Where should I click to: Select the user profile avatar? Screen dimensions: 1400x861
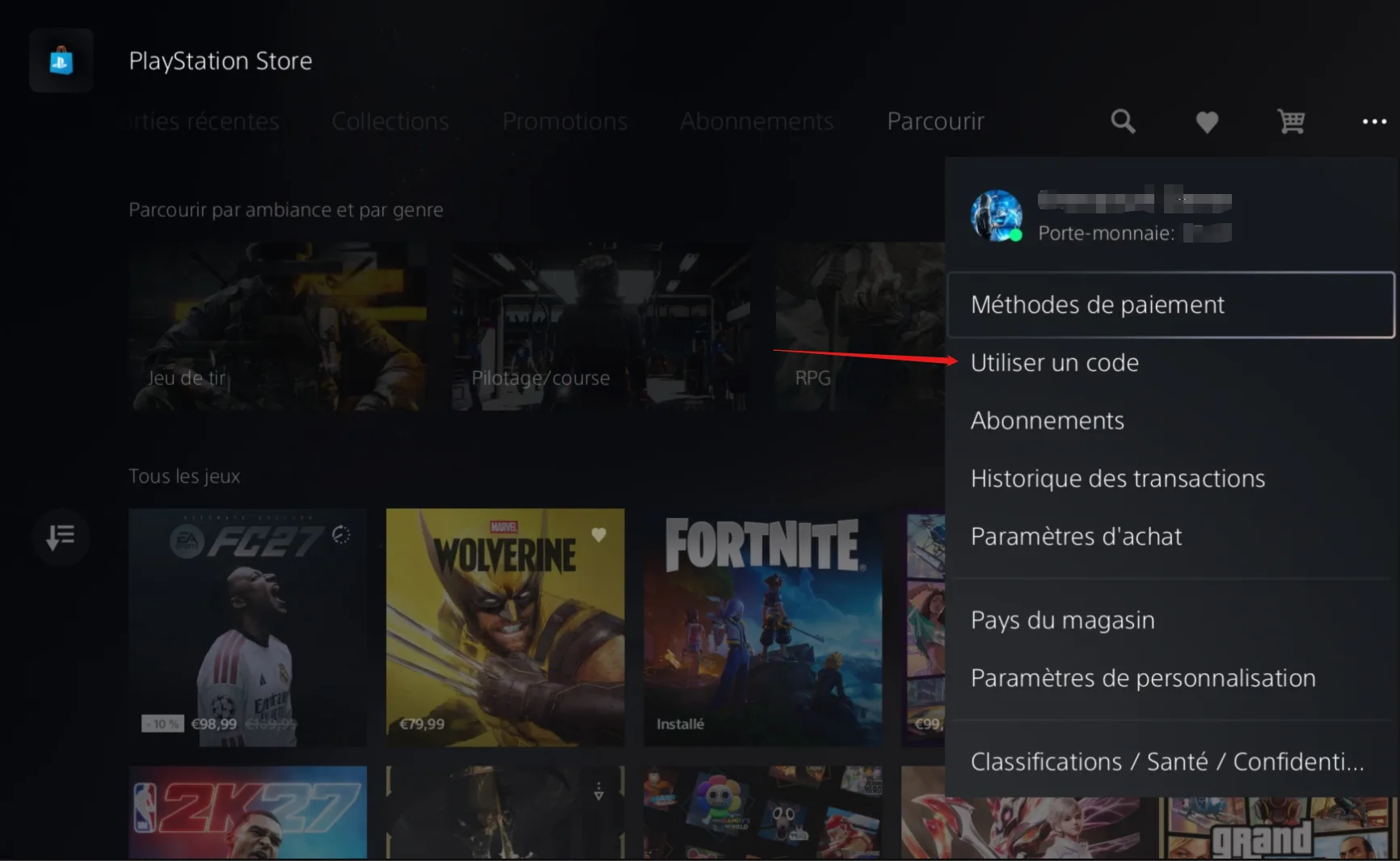[996, 216]
